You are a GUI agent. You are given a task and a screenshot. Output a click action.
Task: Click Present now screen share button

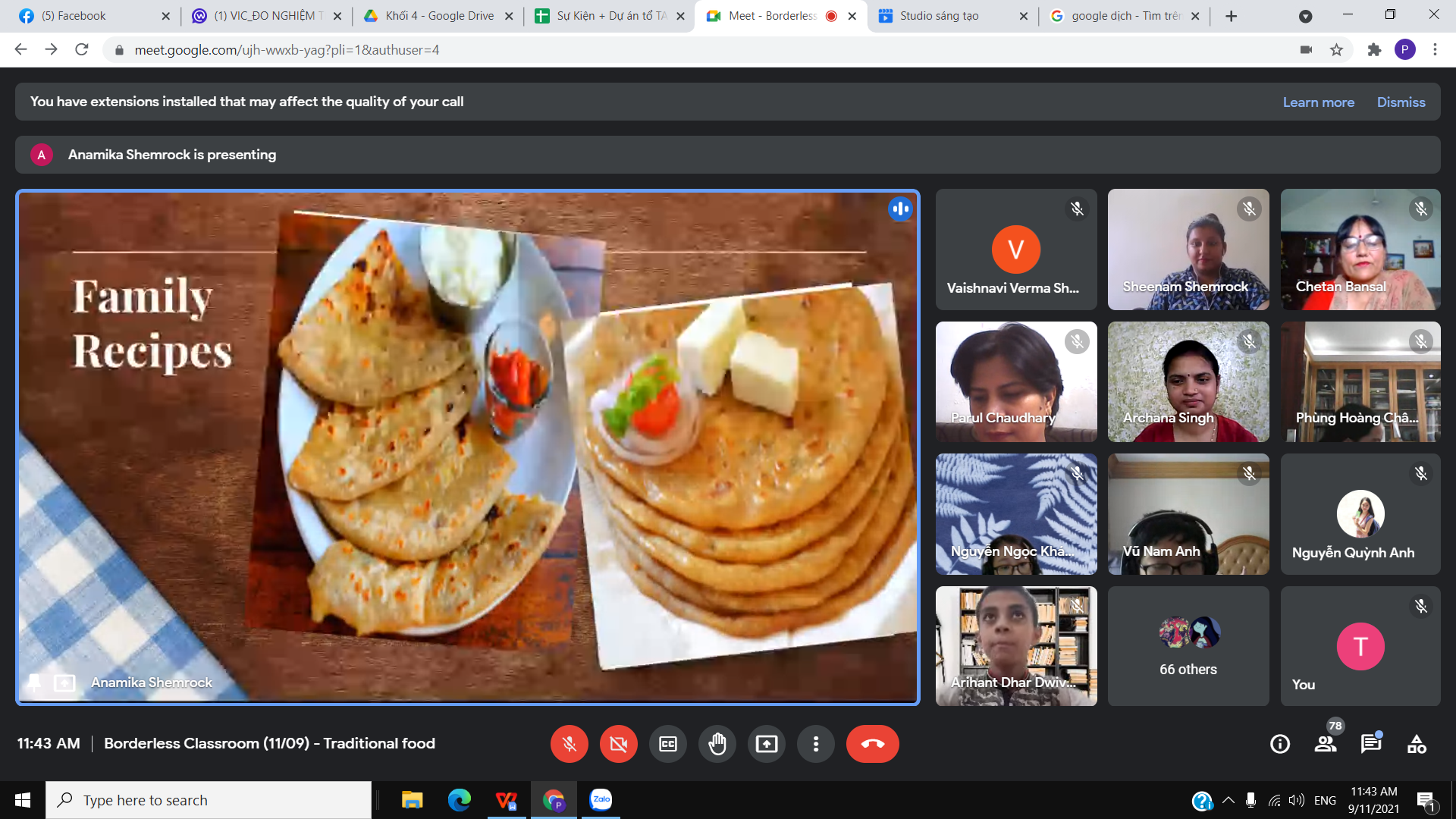[767, 744]
